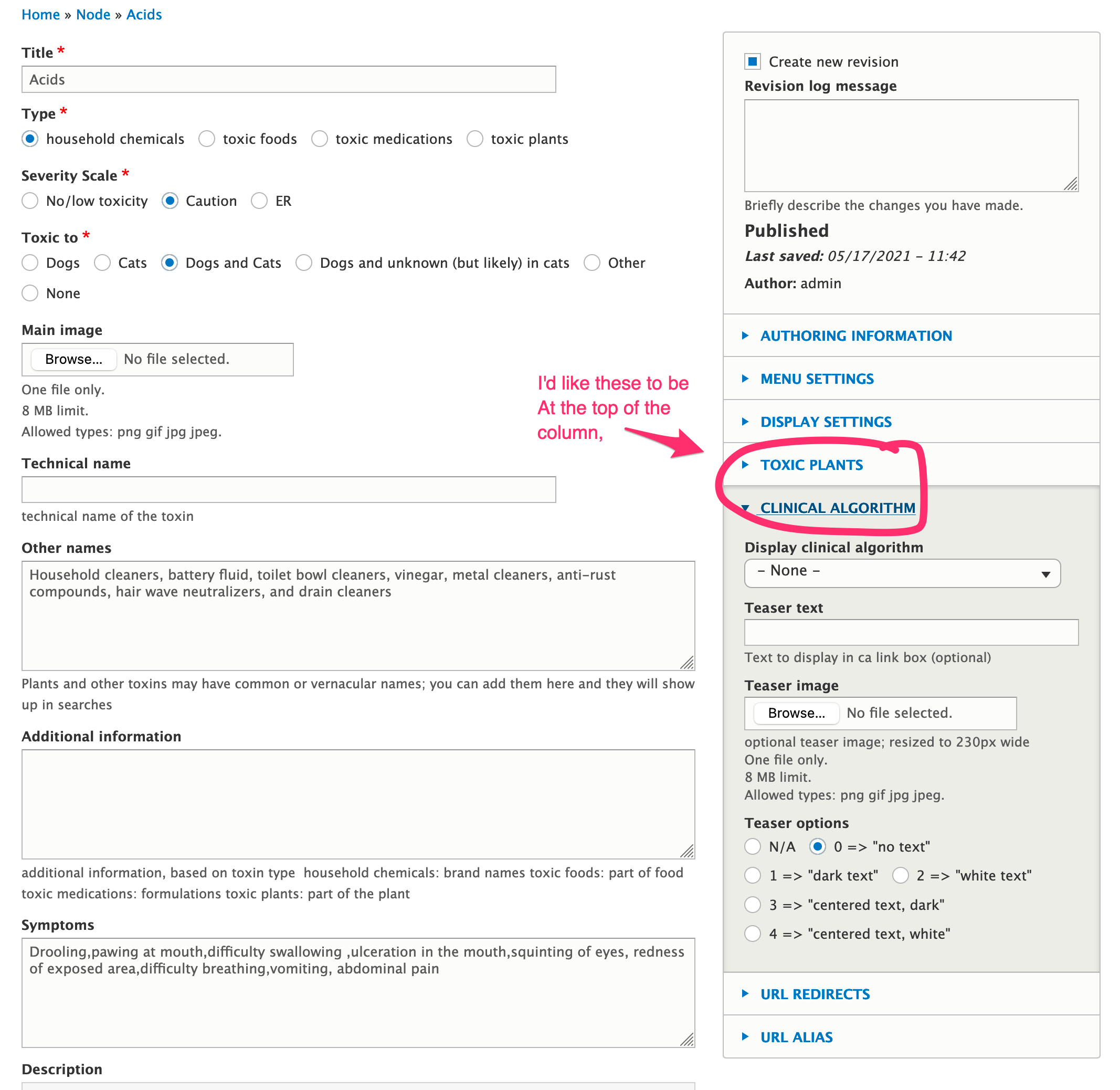The image size is (1120, 1090).
Task: Expand the MENU SETTINGS section
Action: [817, 379]
